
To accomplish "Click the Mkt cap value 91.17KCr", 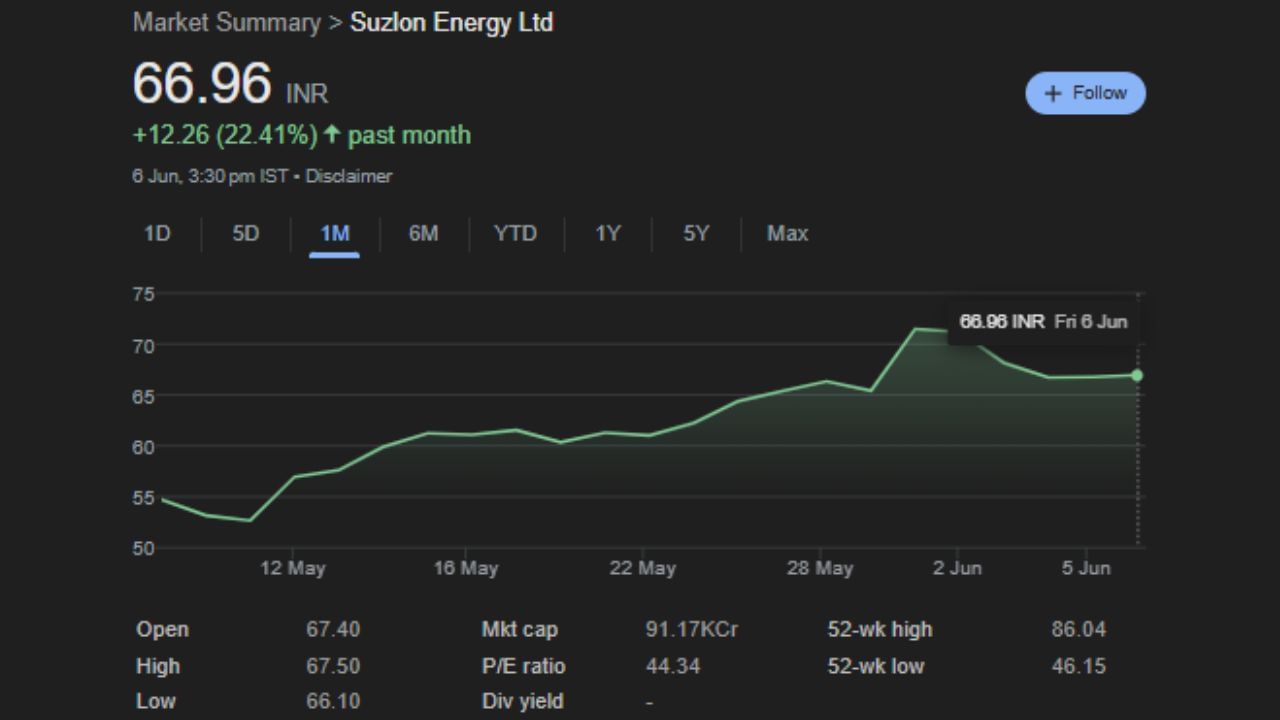I will 692,630.
